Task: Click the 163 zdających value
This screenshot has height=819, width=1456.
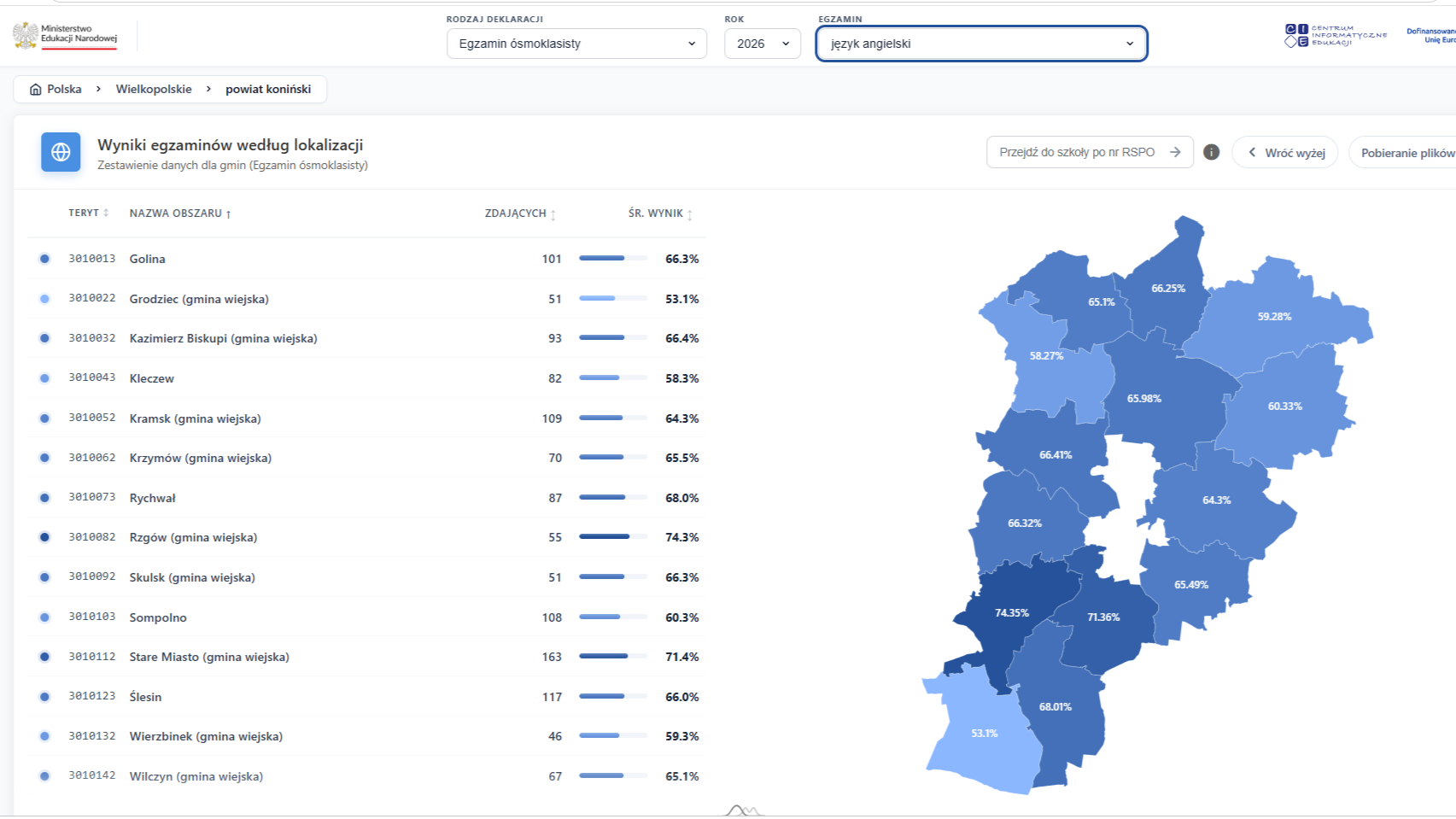Action: click(552, 657)
